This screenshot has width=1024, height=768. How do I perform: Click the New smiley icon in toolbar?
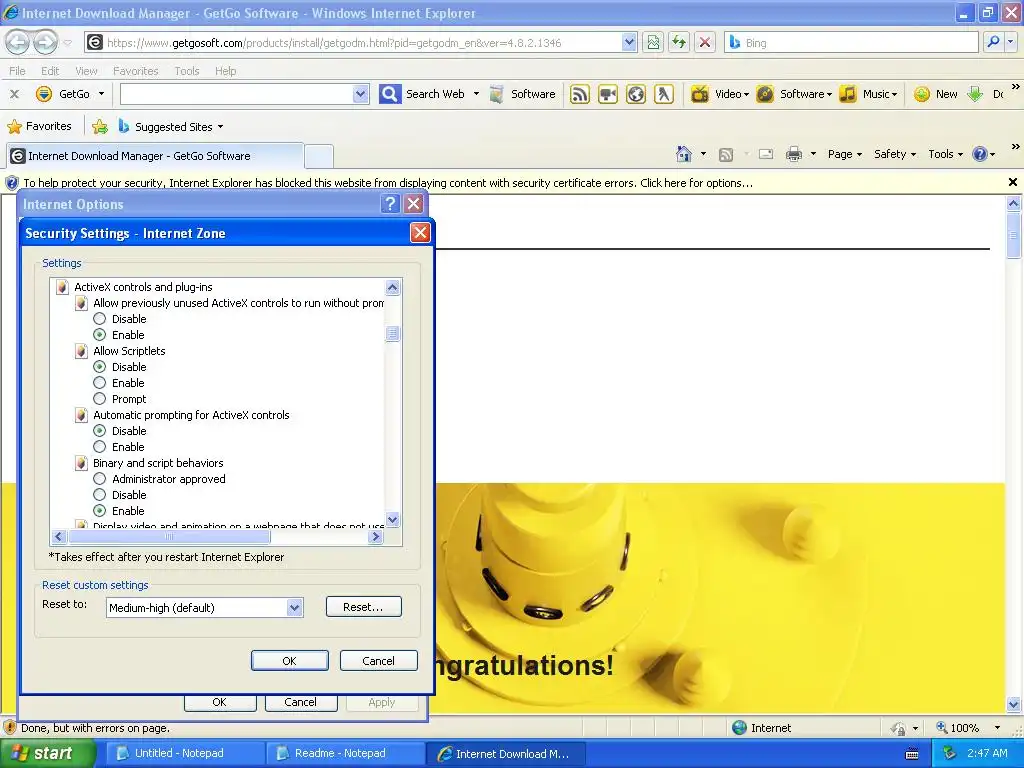(x=921, y=94)
